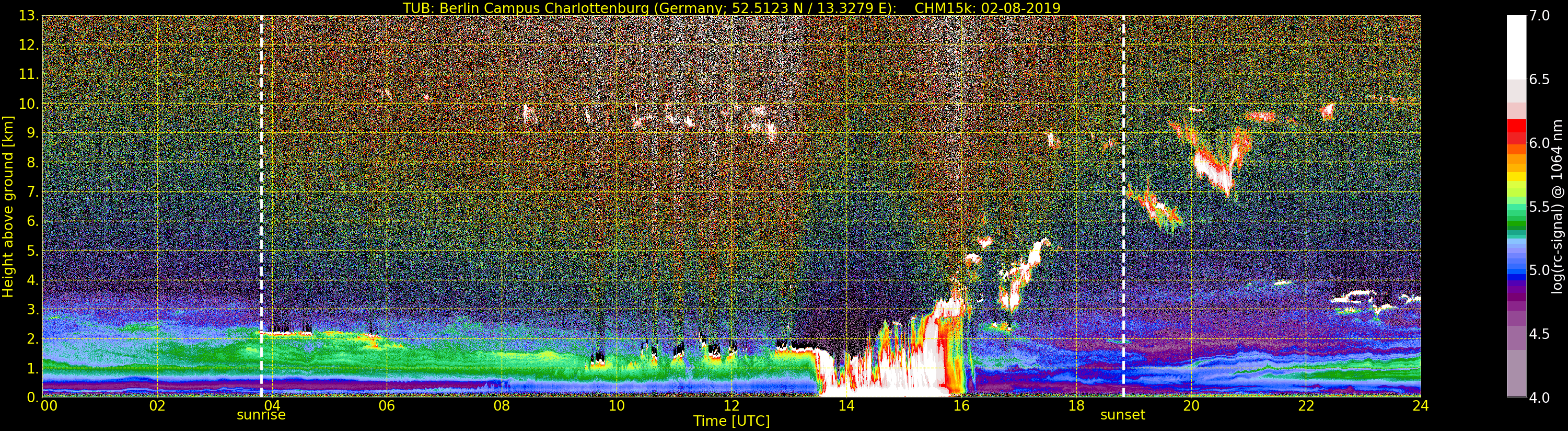This screenshot has width=1568, height=431.
Task: Click the height axis tick '9.'
Action: (33, 133)
